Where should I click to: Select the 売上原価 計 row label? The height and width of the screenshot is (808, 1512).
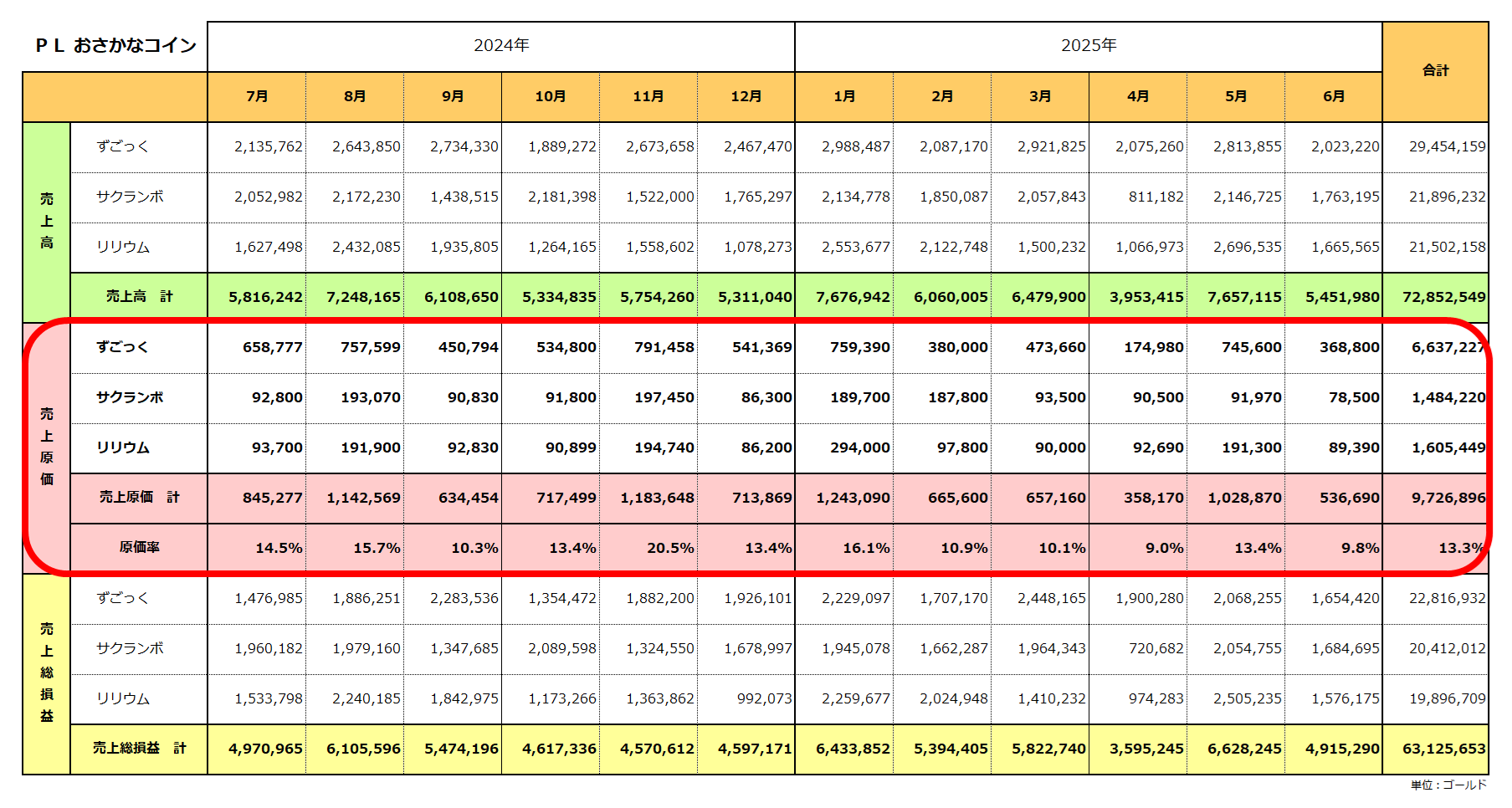pyautogui.click(x=139, y=498)
